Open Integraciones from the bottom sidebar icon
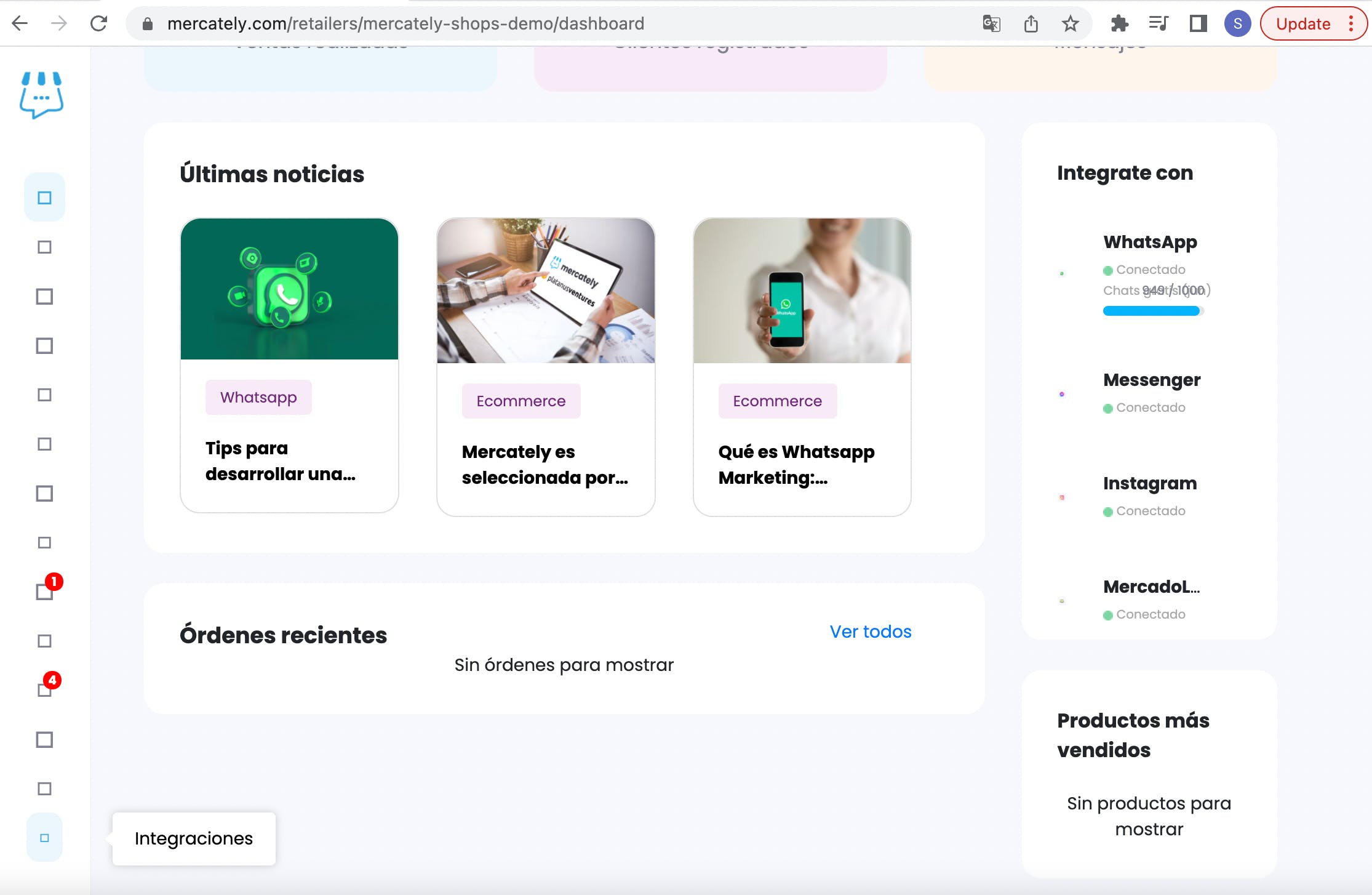This screenshot has height=895, width=1372. pos(44,837)
